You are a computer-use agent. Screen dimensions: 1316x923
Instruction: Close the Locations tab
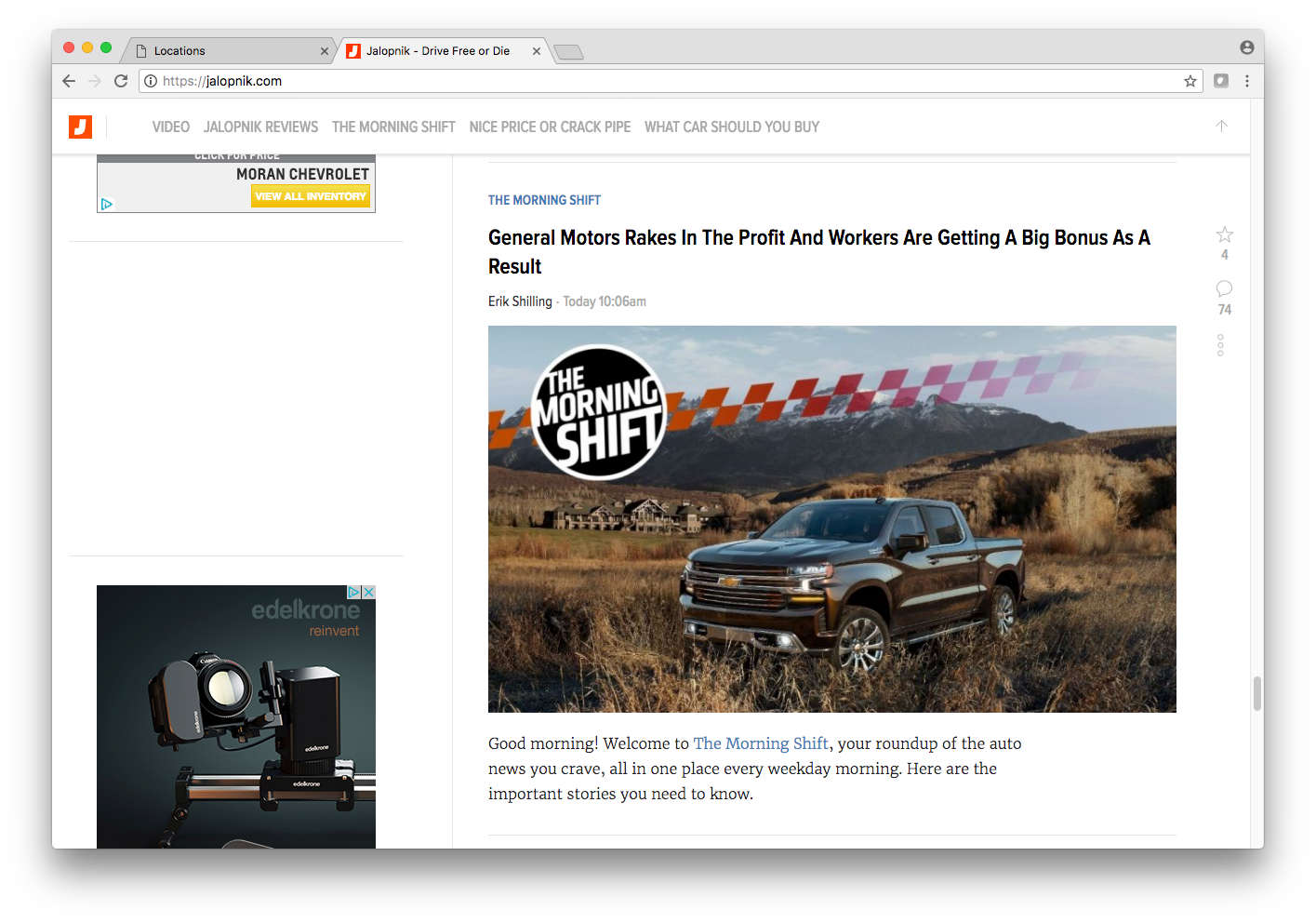(324, 51)
